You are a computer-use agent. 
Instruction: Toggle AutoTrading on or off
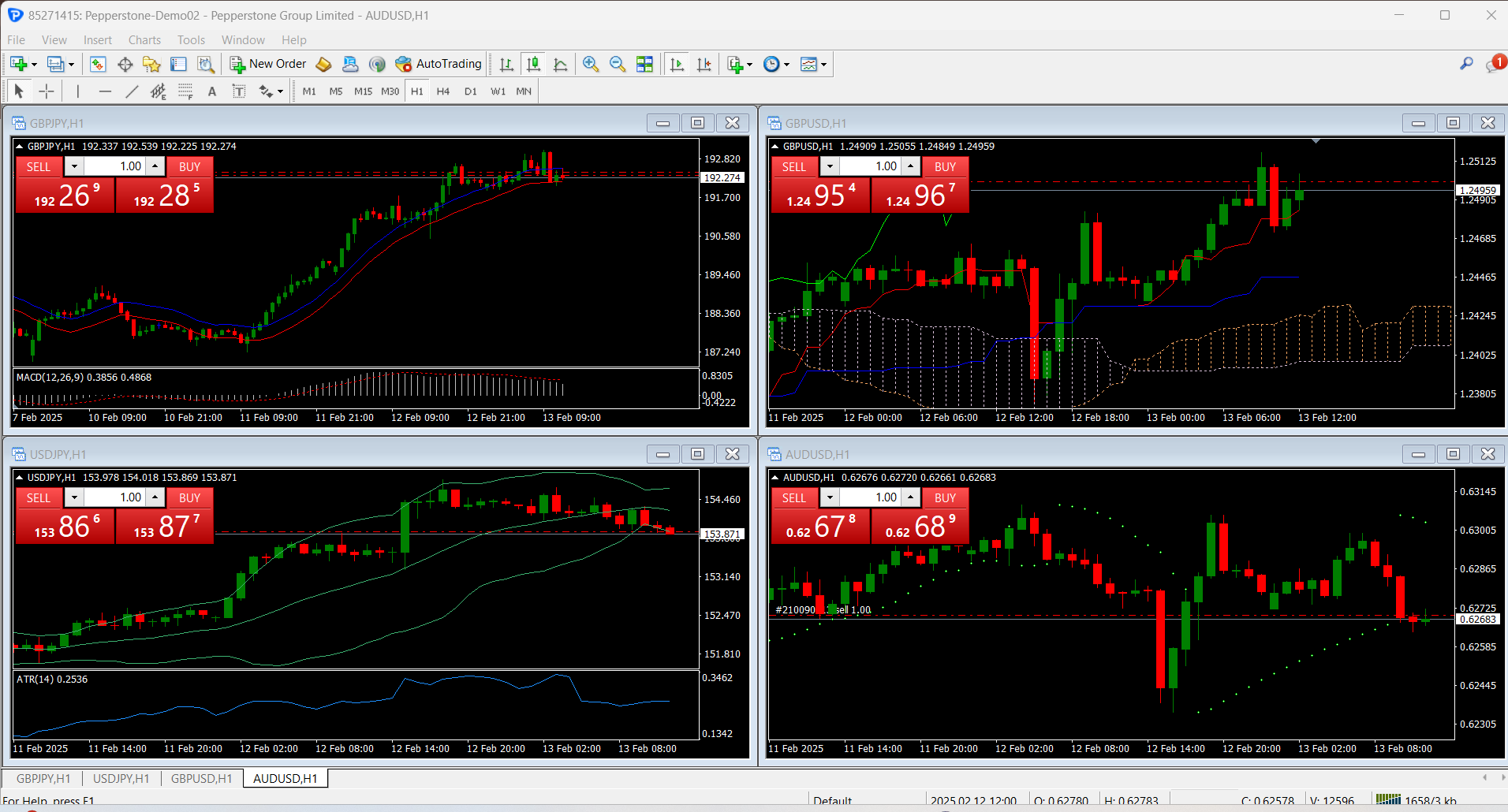pos(439,64)
